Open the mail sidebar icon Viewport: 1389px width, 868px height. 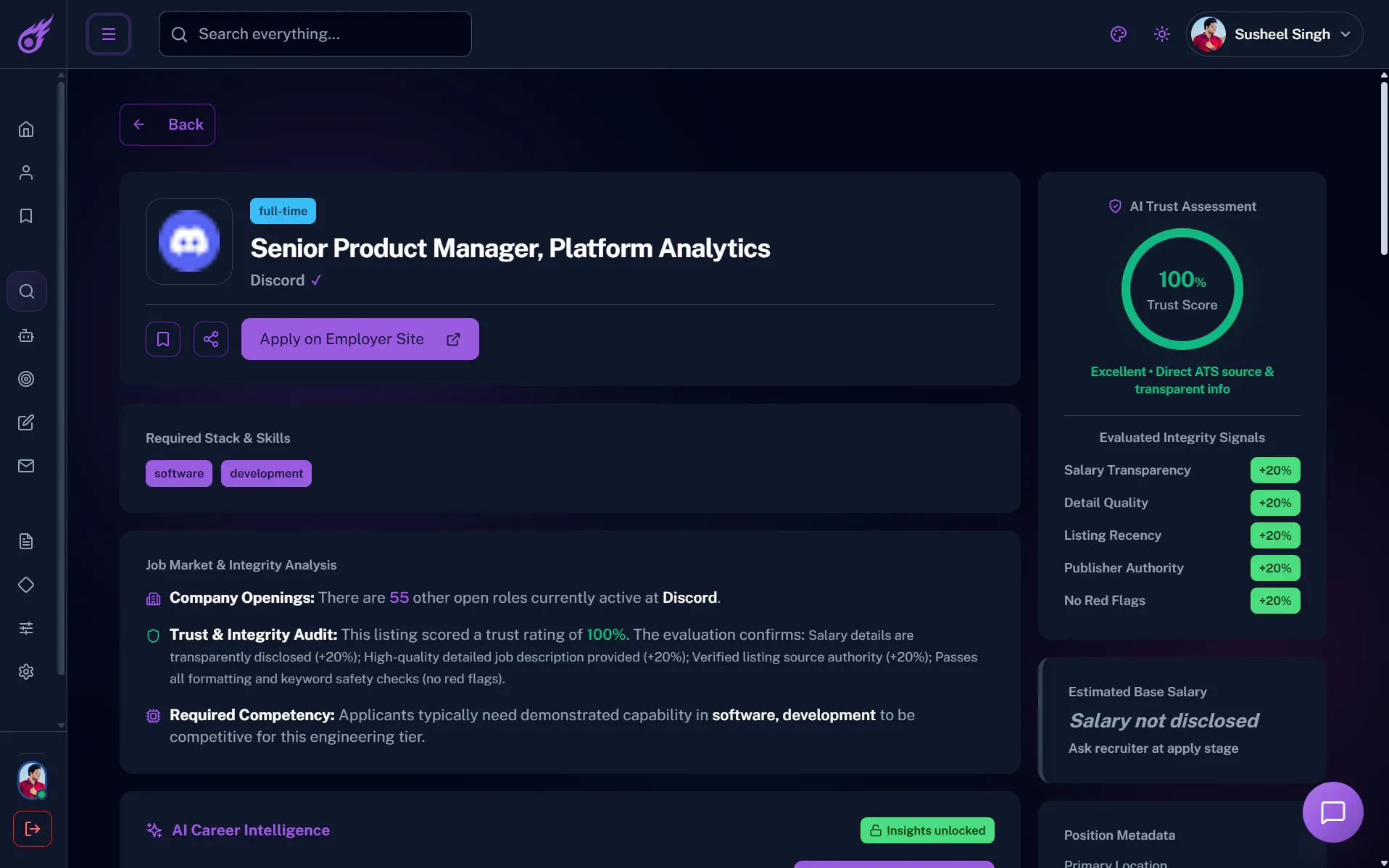(x=26, y=466)
